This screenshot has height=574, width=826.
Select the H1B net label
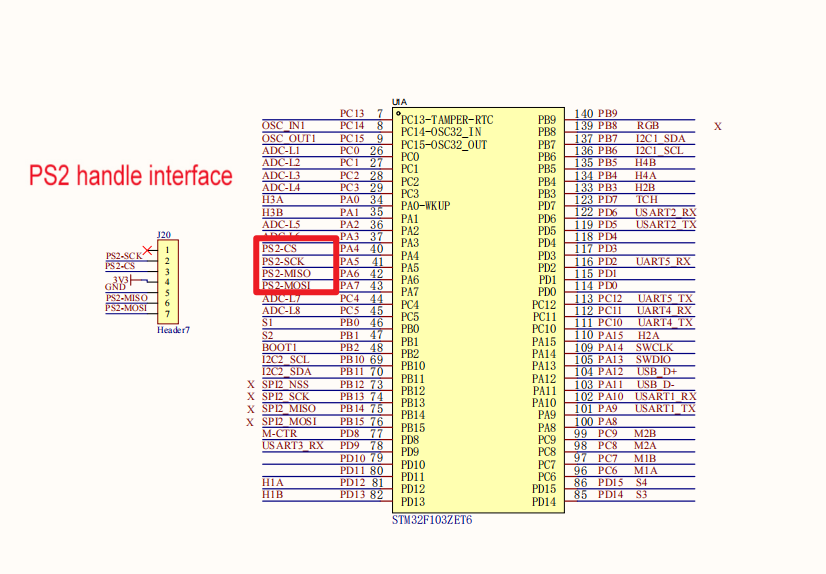click(272, 494)
